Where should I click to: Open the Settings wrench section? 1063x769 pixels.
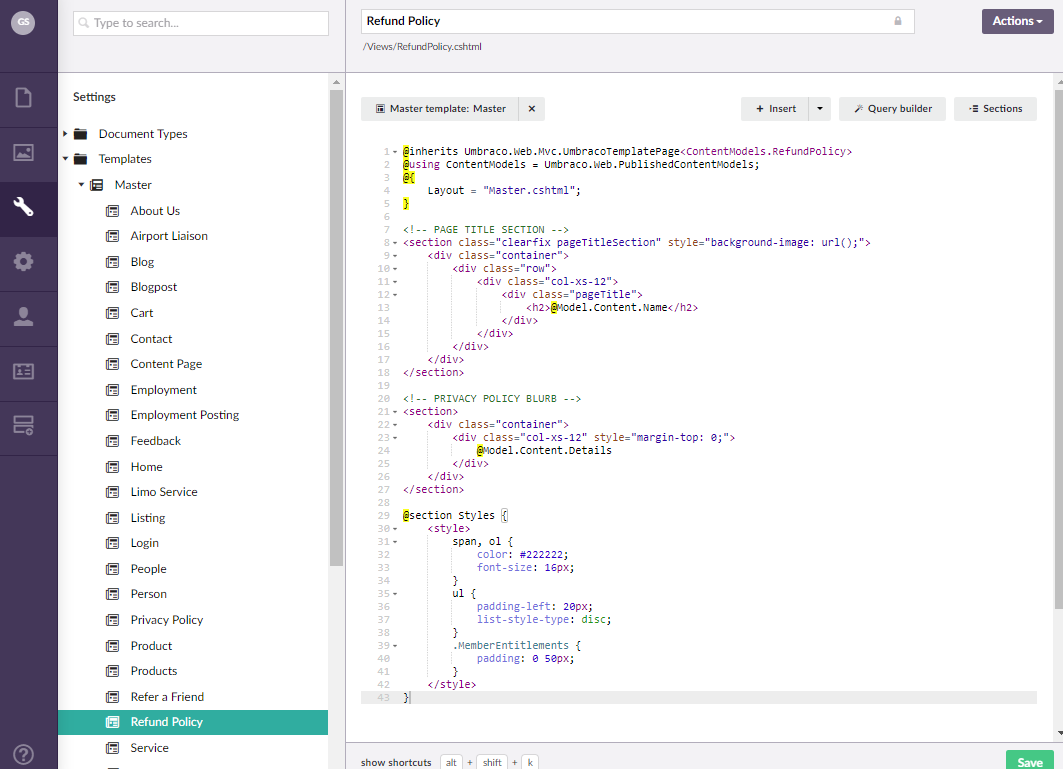tap(23, 207)
